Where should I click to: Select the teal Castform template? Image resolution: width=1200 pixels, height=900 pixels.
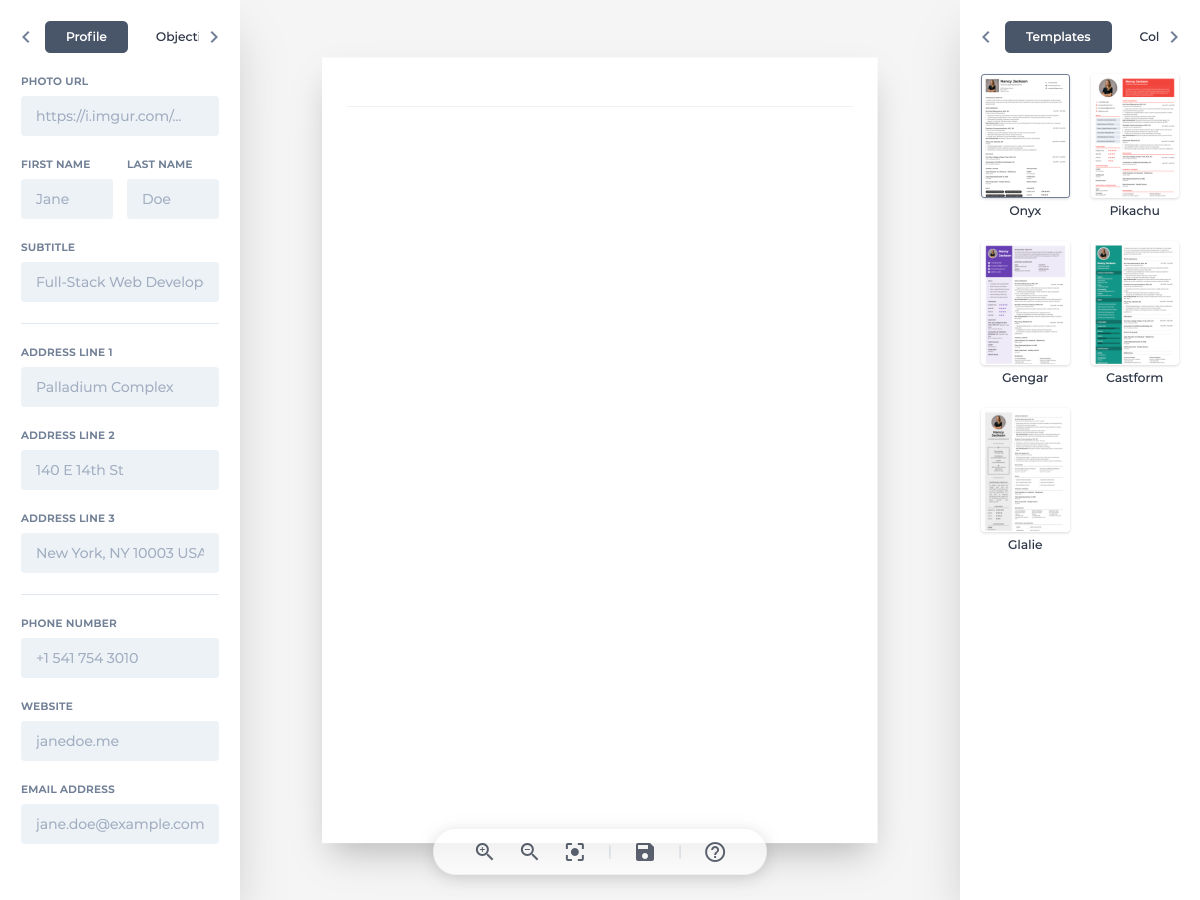pyautogui.click(x=1134, y=303)
